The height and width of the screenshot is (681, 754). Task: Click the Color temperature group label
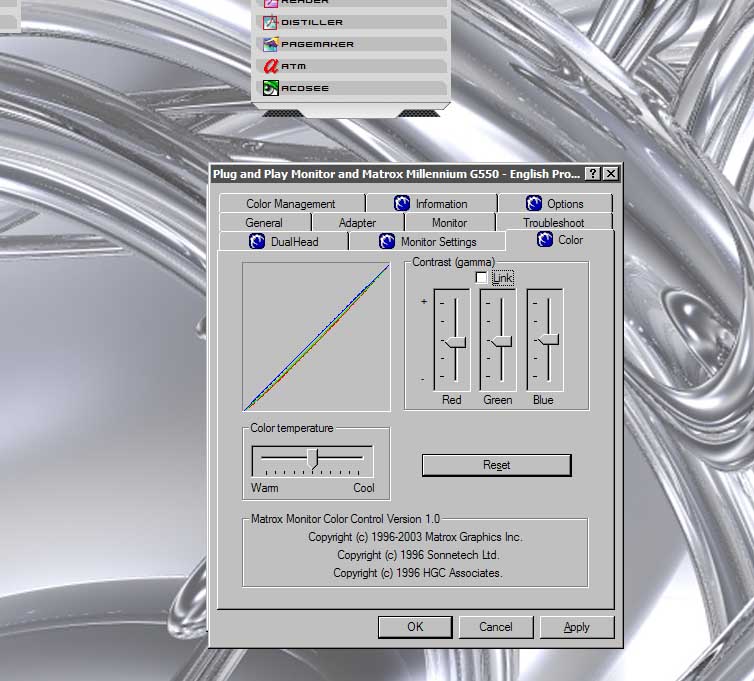(292, 428)
